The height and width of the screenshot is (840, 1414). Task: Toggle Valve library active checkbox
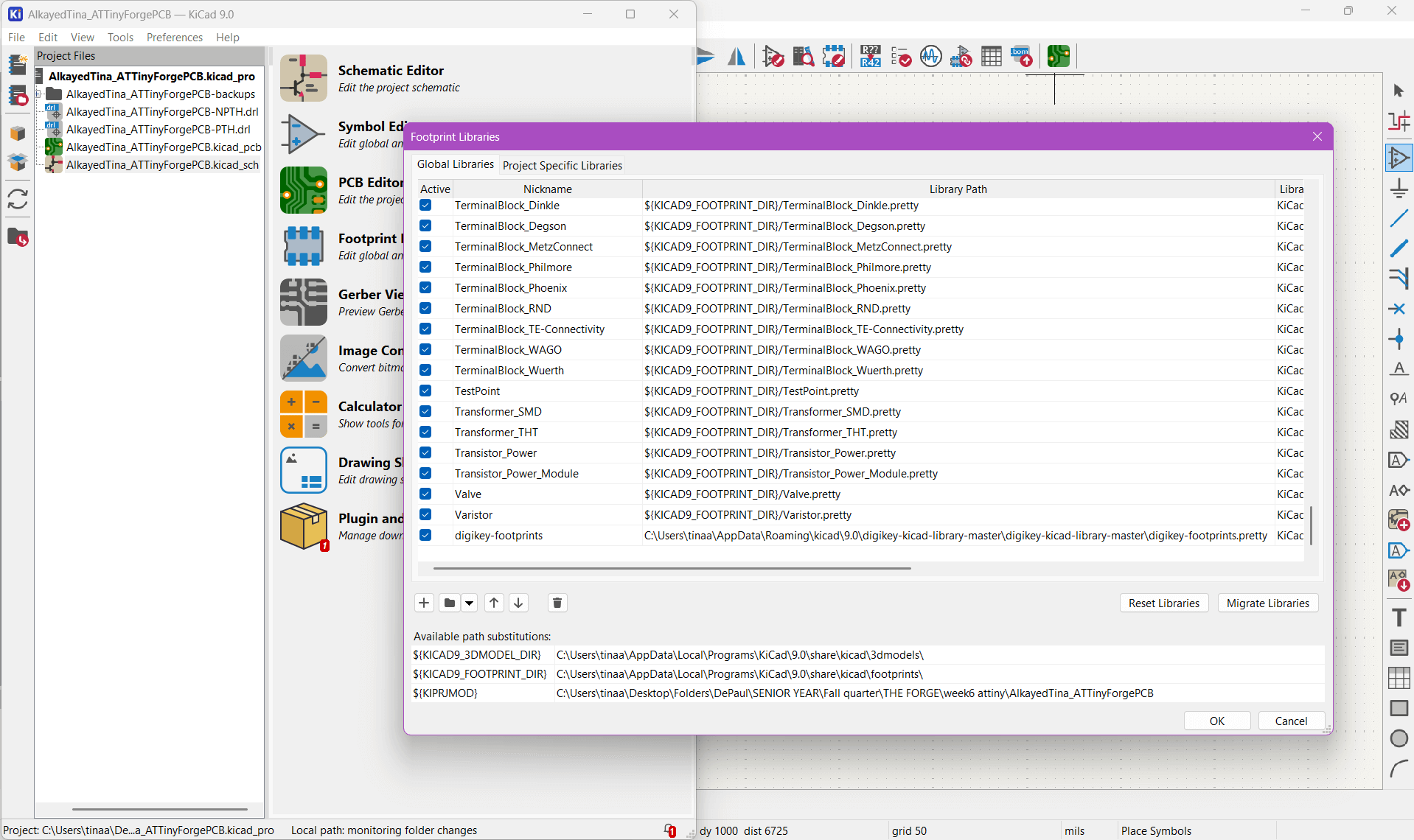[x=425, y=494]
